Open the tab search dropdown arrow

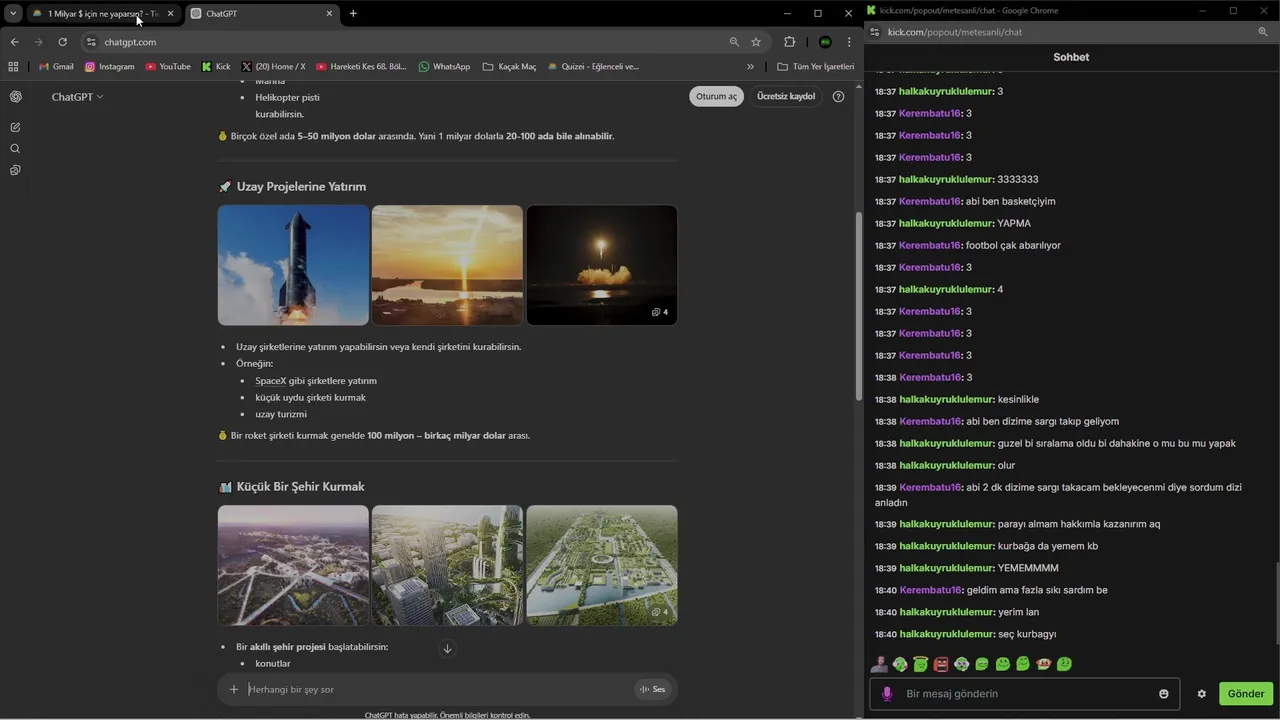13,13
